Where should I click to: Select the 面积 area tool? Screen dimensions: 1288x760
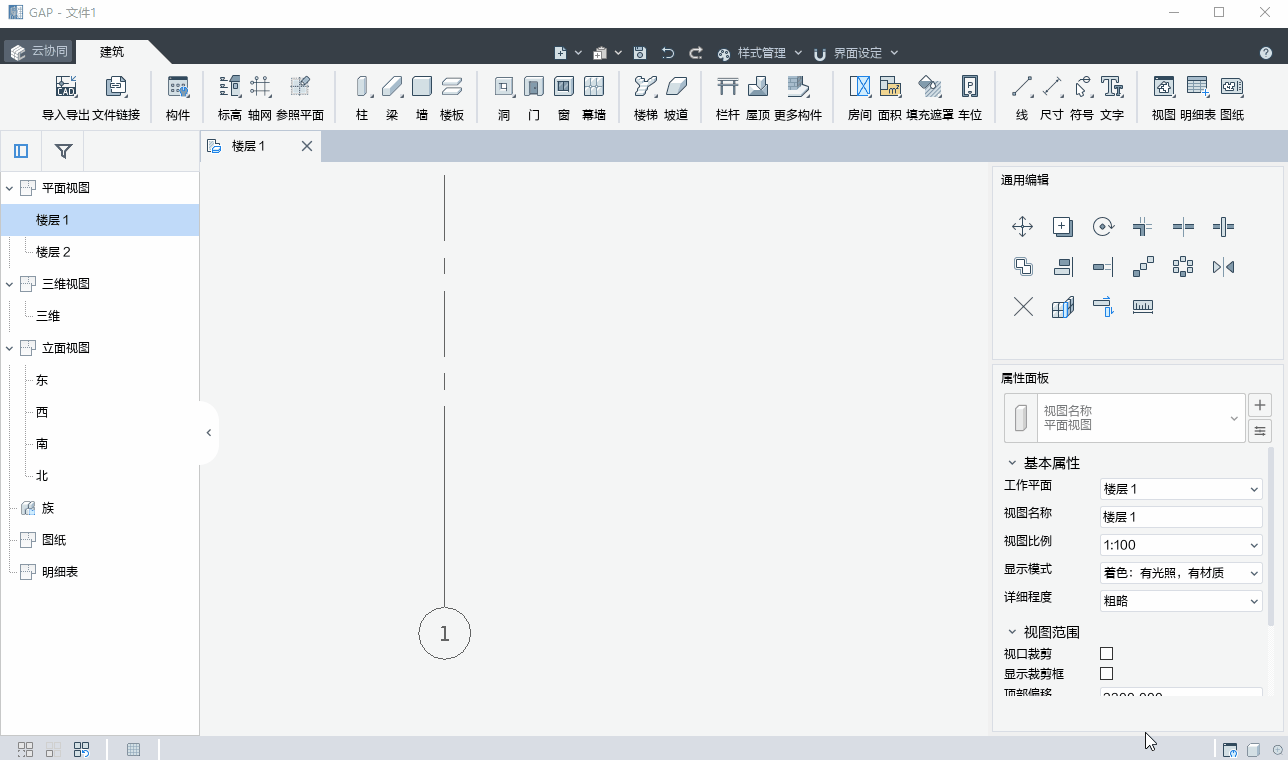[x=890, y=98]
